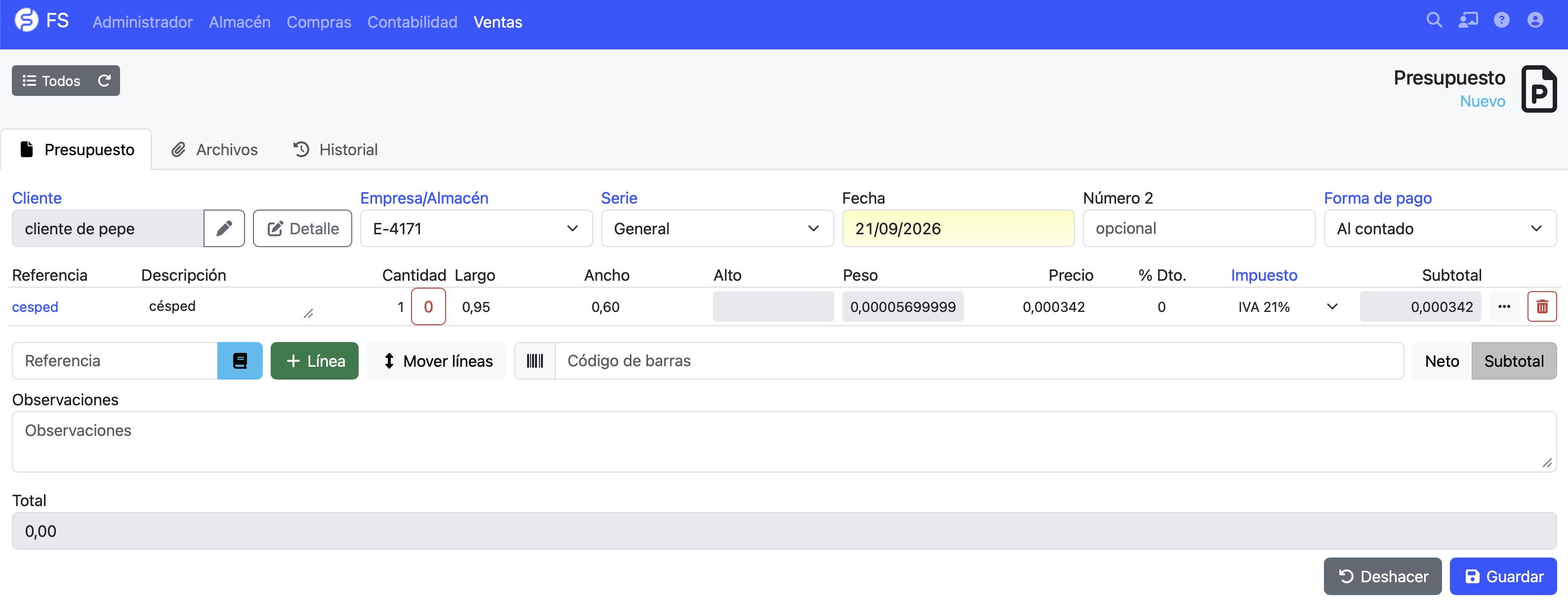Expand the Serie dropdown General
The width and height of the screenshot is (1568, 603).
pos(717,228)
